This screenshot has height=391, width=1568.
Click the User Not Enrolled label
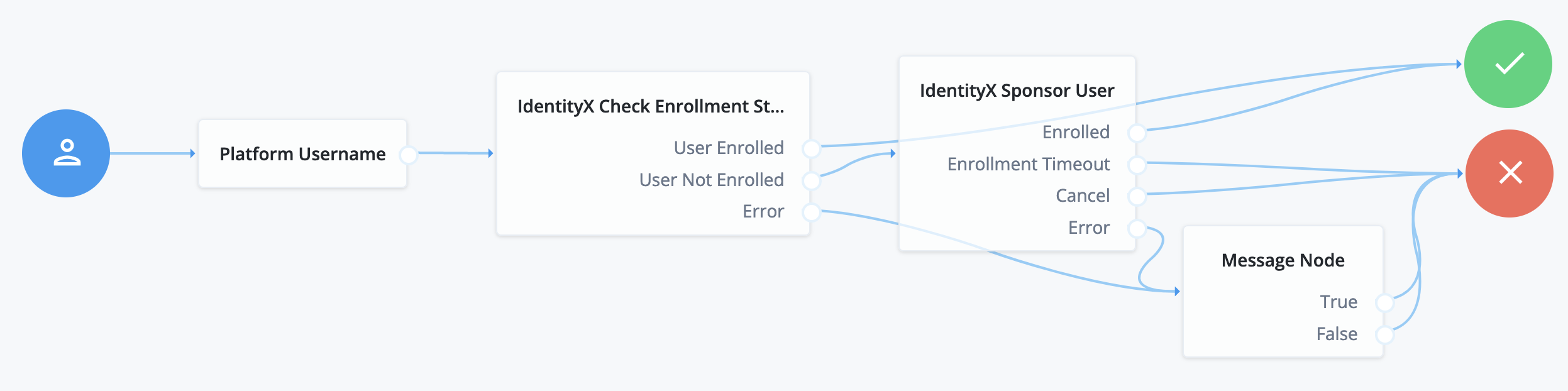click(x=711, y=180)
